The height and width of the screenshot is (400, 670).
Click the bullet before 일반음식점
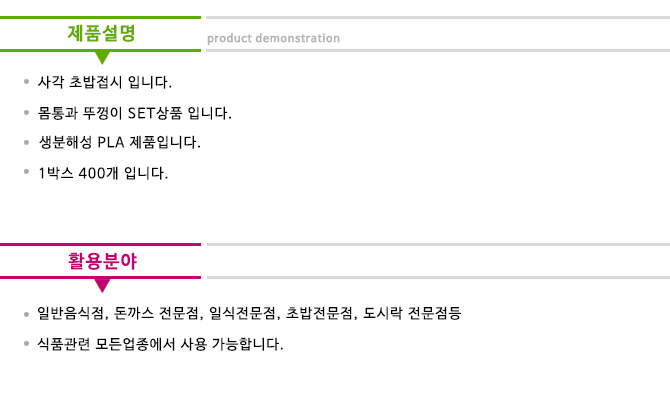(26, 315)
